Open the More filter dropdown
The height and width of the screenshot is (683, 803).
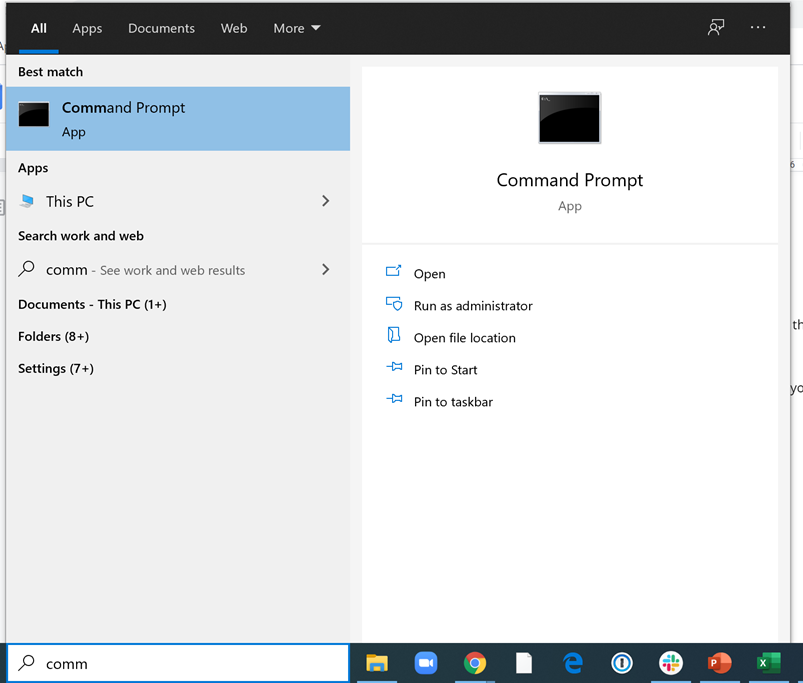[297, 28]
